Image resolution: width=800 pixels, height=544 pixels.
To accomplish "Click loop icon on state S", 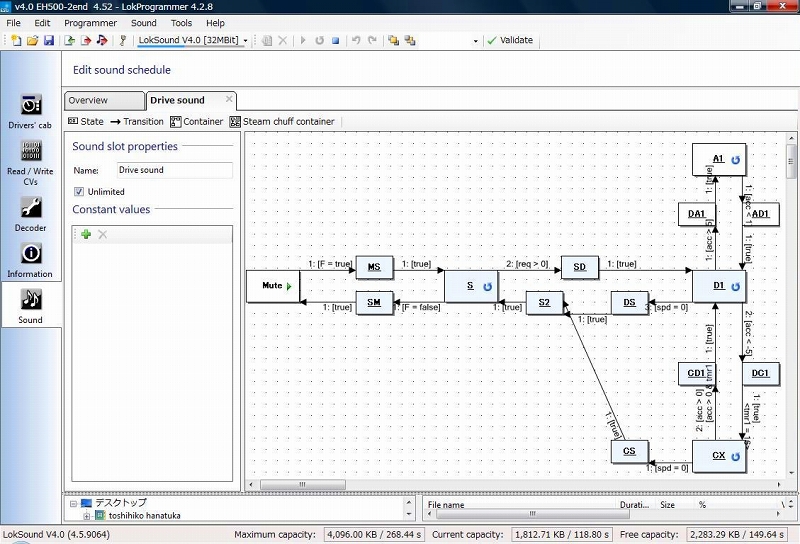I will (487, 287).
